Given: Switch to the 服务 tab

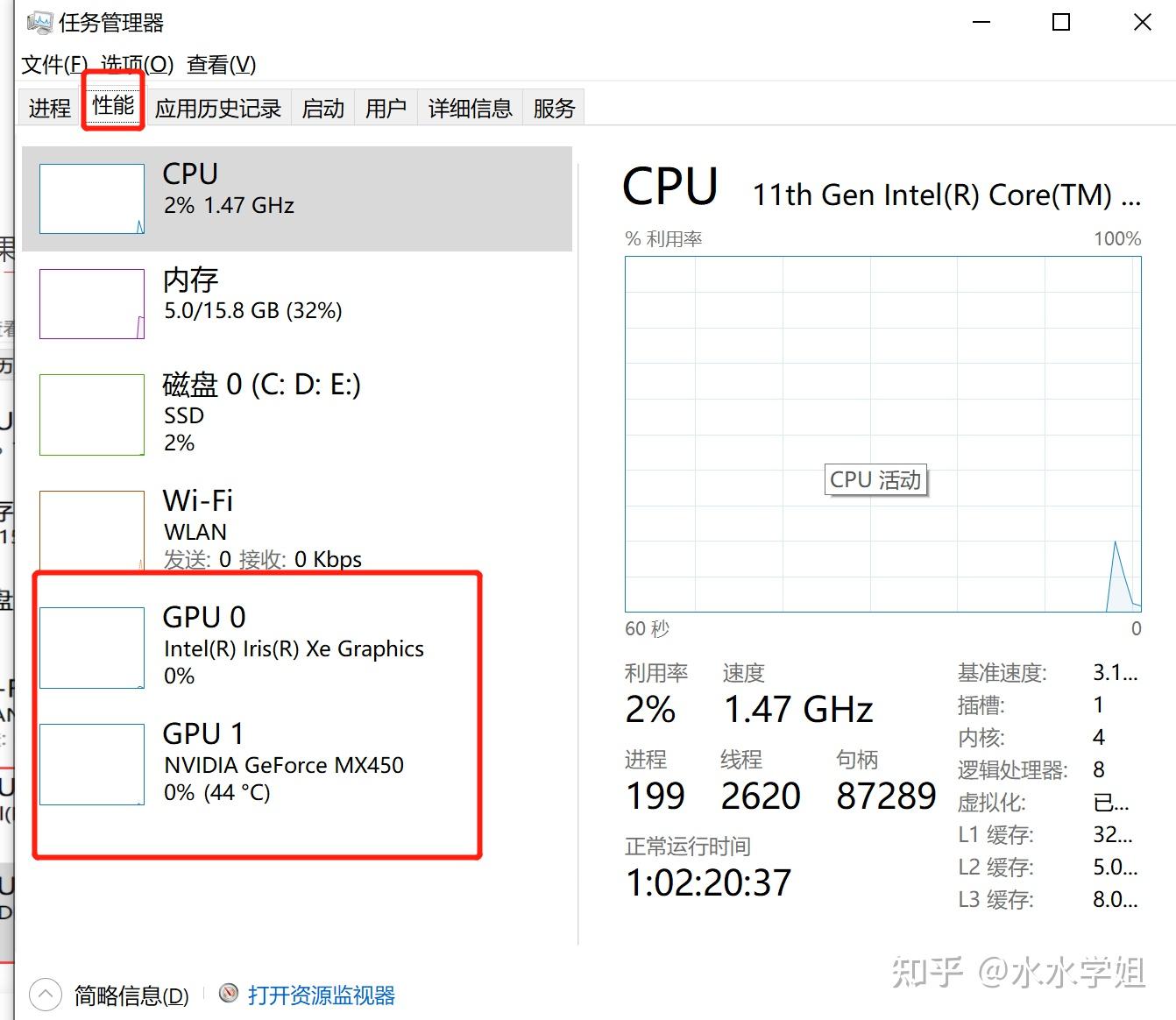Looking at the screenshot, I should (553, 107).
